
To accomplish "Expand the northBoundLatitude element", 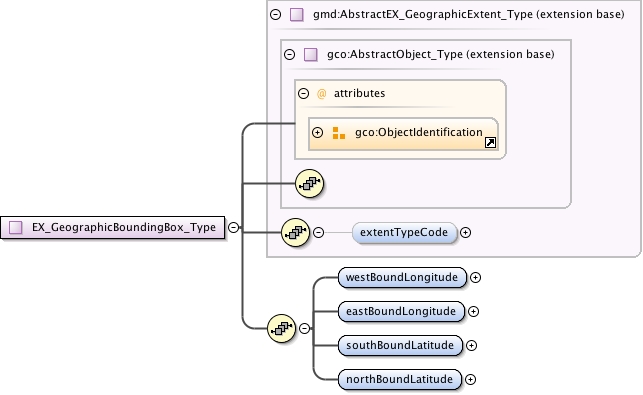I will coord(470,380).
